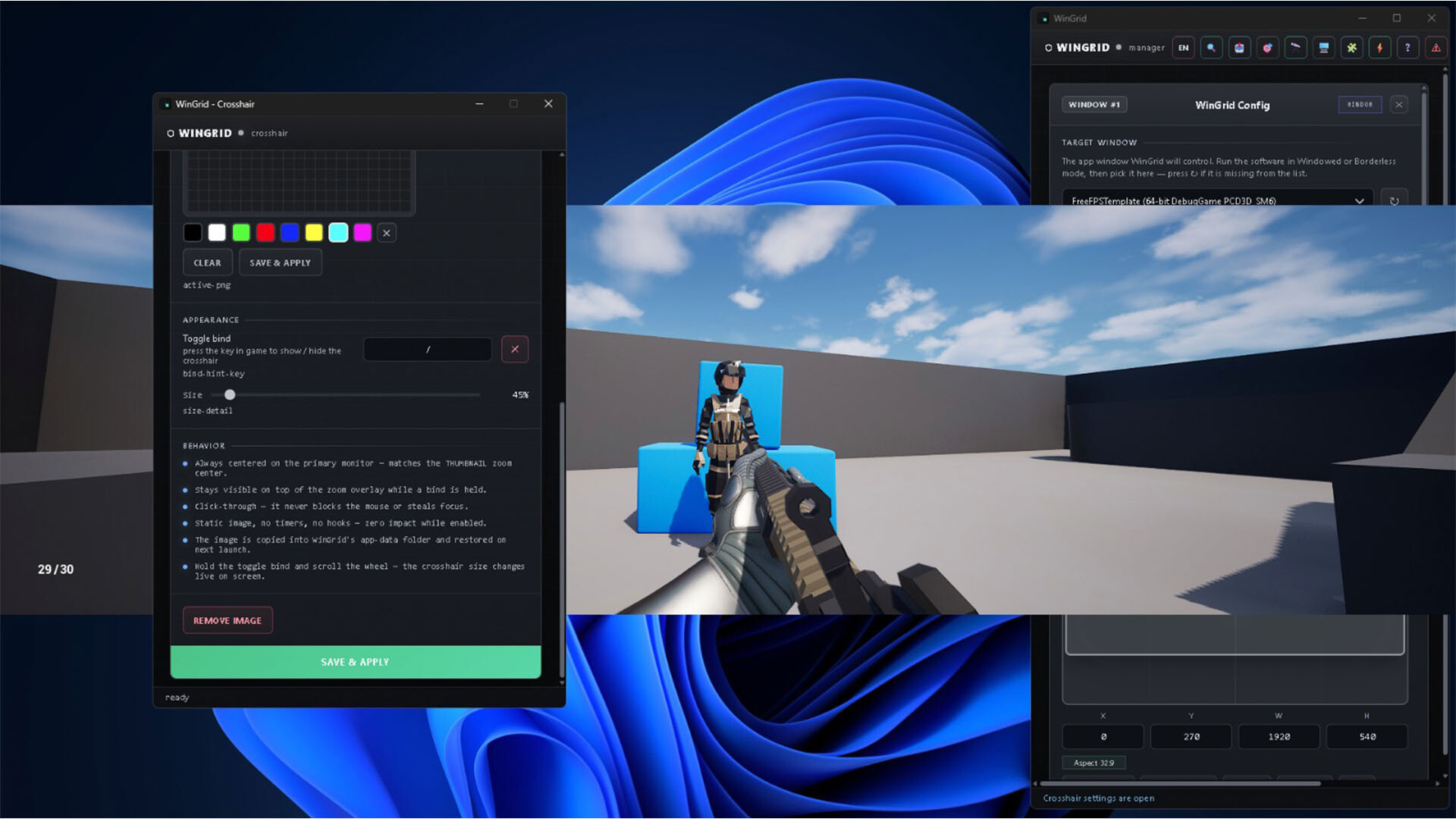
Task: Click the red warning triangle icon
Action: [1436, 48]
